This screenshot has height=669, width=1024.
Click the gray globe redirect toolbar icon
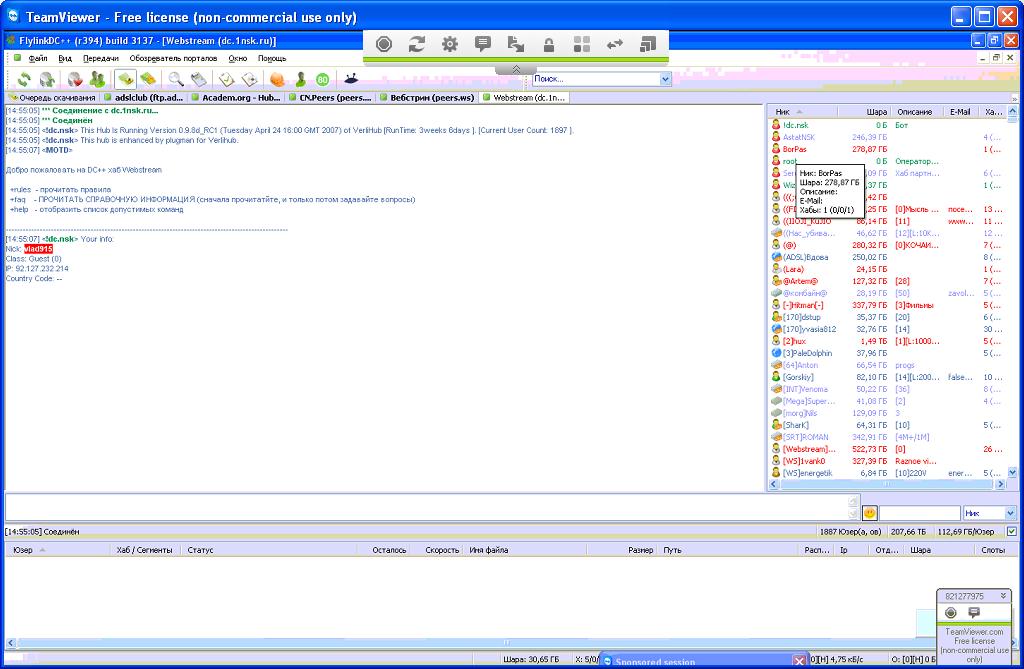coord(48,80)
